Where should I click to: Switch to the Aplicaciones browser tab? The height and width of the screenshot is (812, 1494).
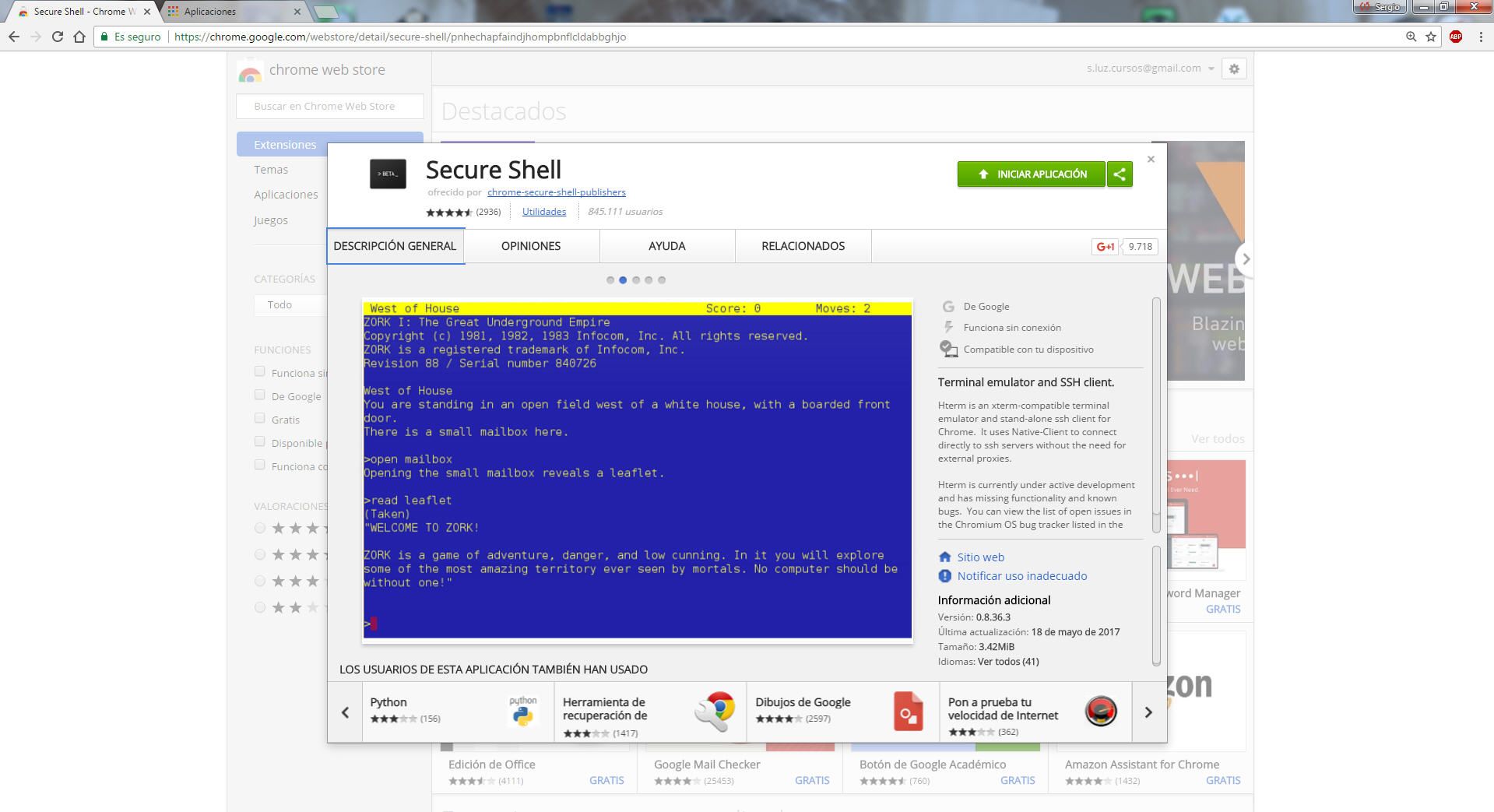[x=234, y=12]
